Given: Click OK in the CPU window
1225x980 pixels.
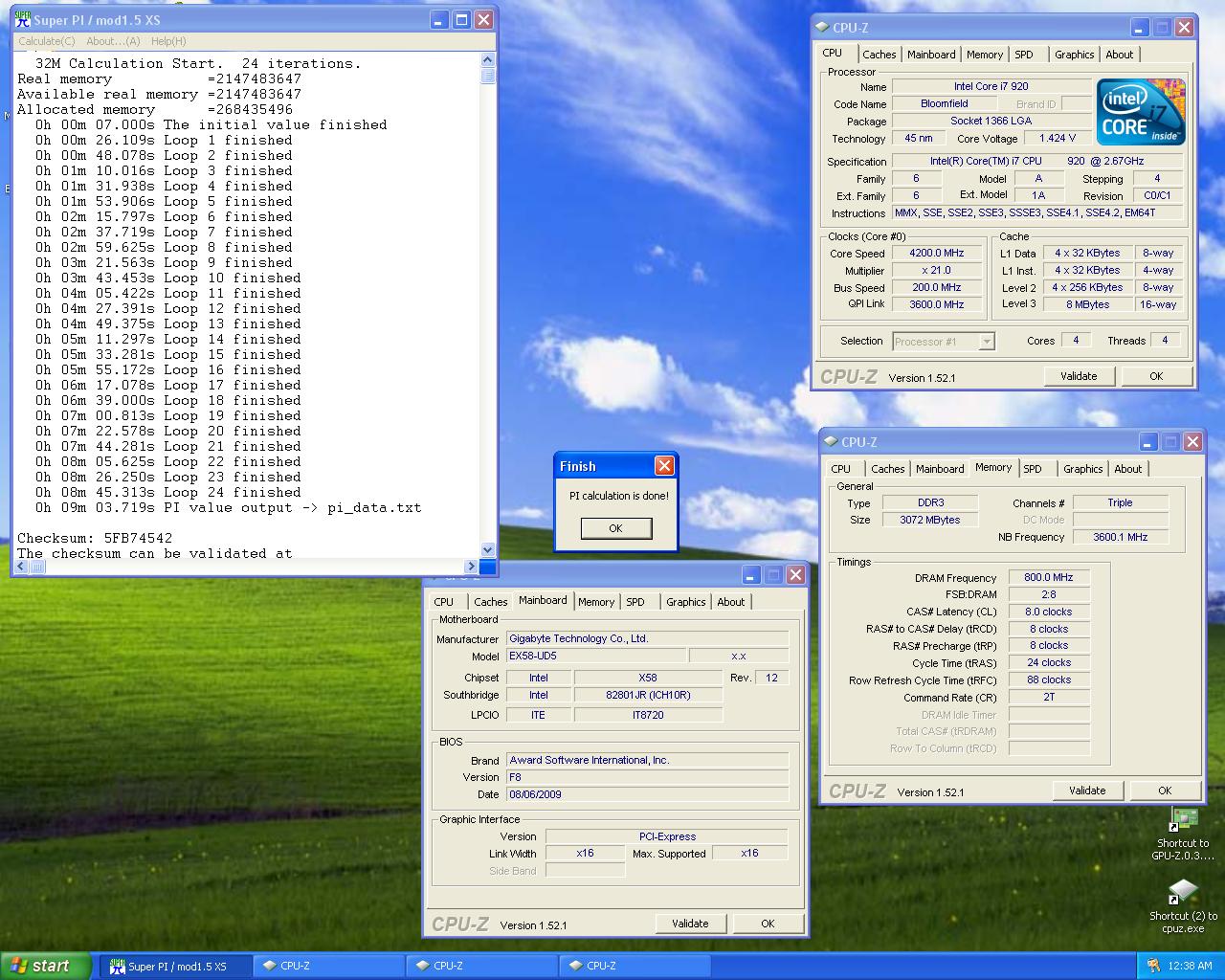Looking at the screenshot, I should [1156, 376].
